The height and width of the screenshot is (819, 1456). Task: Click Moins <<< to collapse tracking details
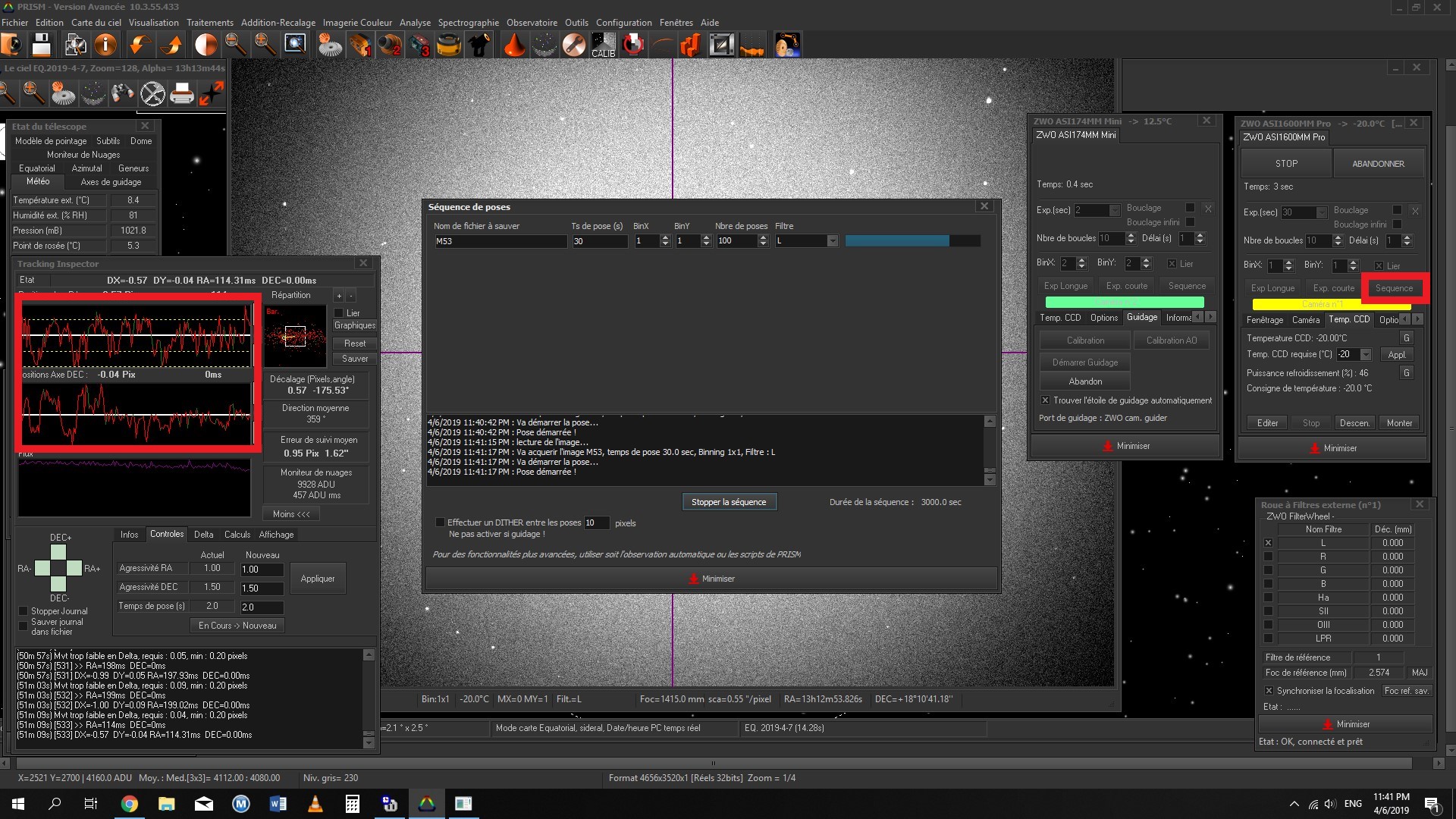point(291,514)
